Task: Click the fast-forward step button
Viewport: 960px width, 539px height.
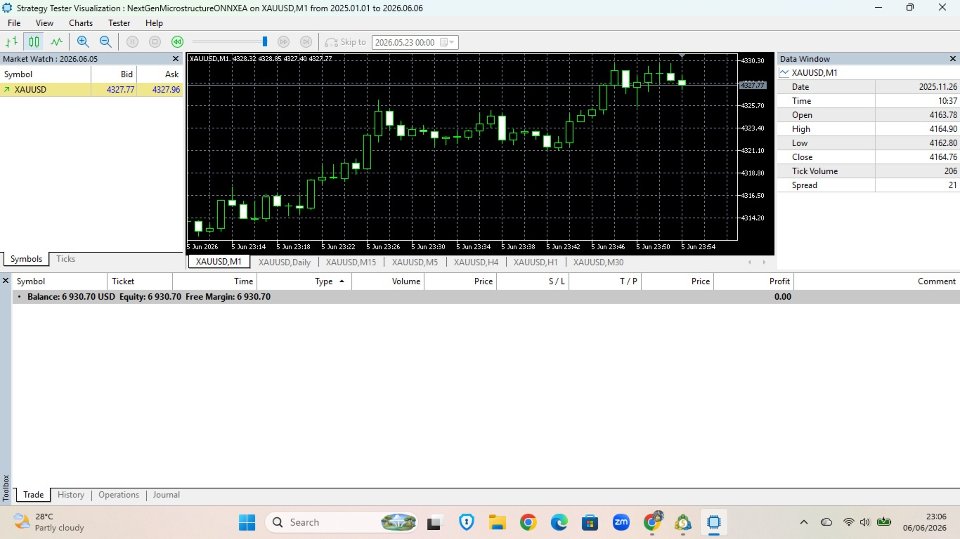Action: [x=283, y=42]
